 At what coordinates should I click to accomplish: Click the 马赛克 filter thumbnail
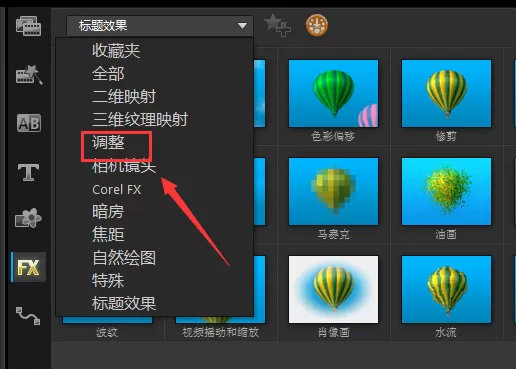point(333,192)
